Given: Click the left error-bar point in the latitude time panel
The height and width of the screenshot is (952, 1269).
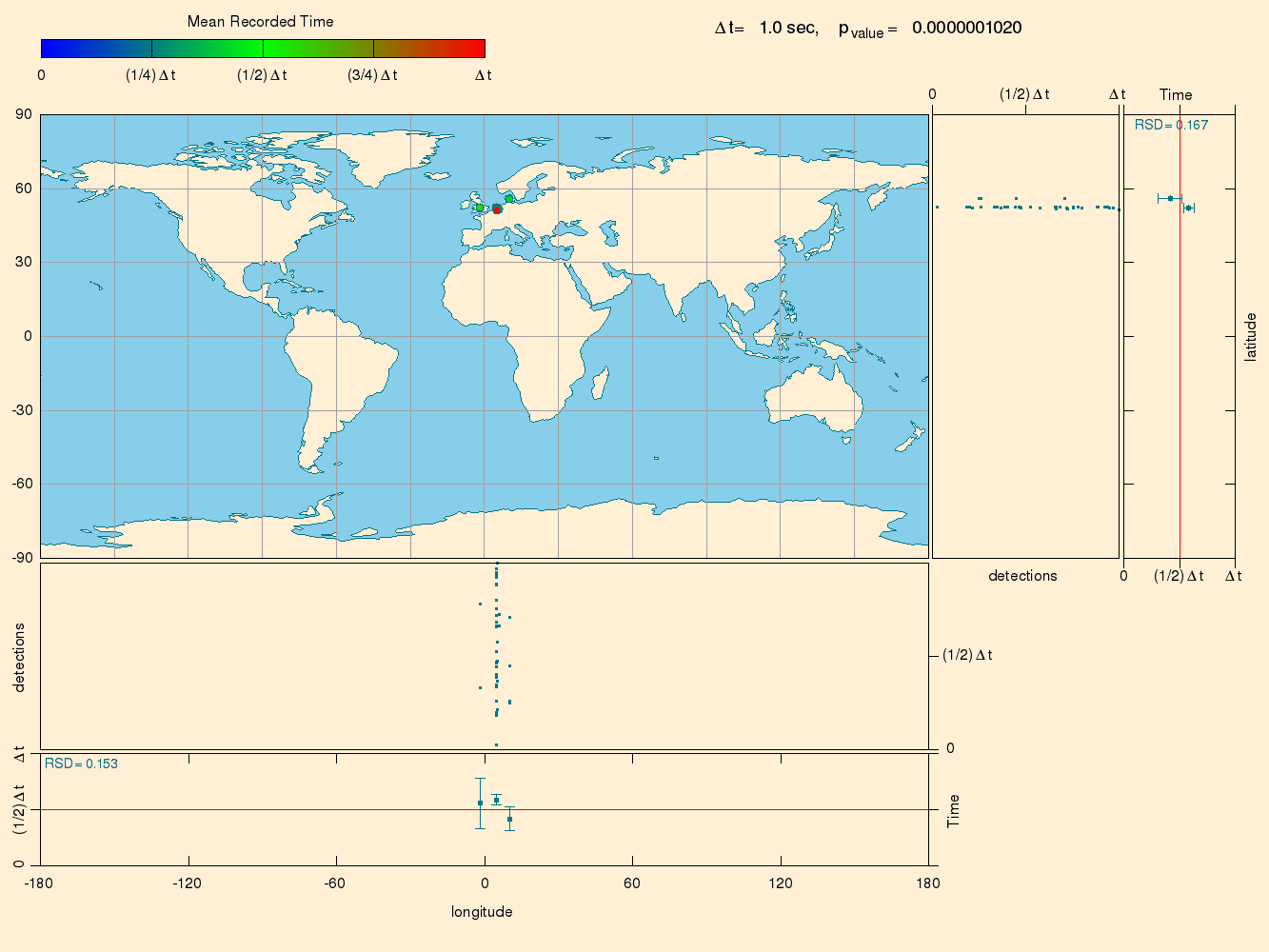Looking at the screenshot, I should point(1170,198).
